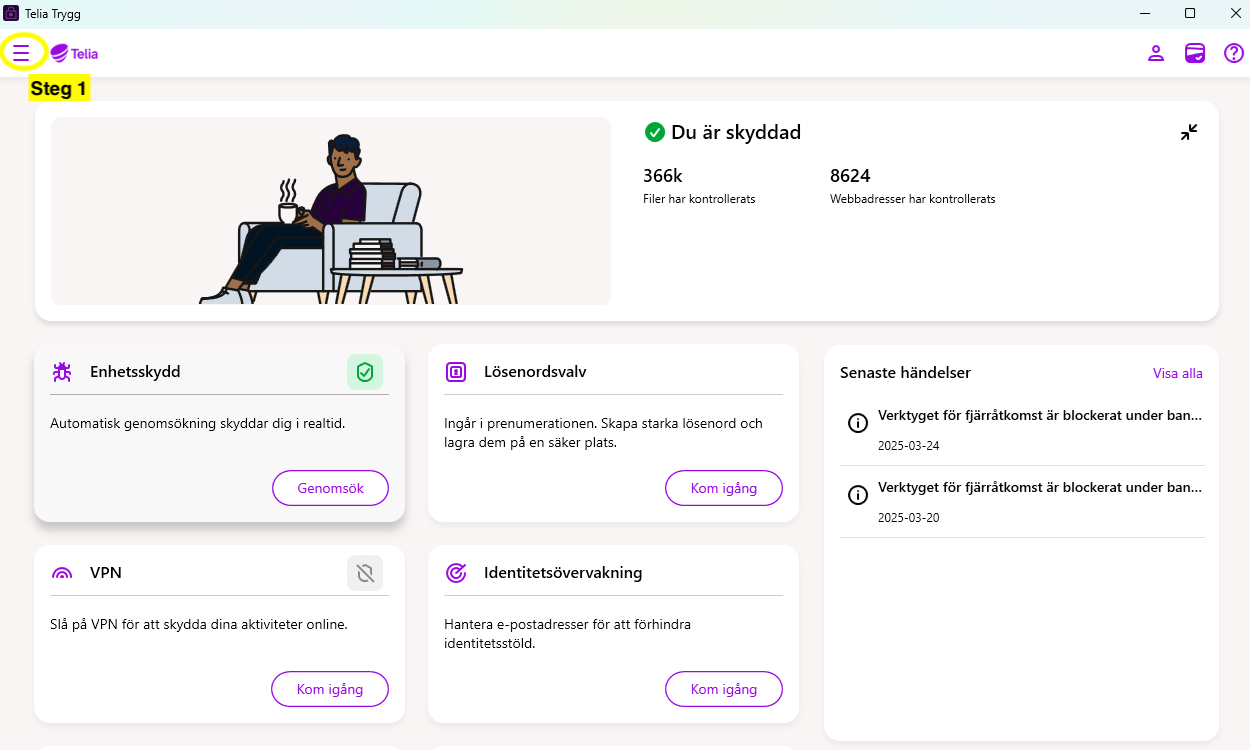
Task: Open the event dated 2025-03-20
Action: click(x=1022, y=502)
